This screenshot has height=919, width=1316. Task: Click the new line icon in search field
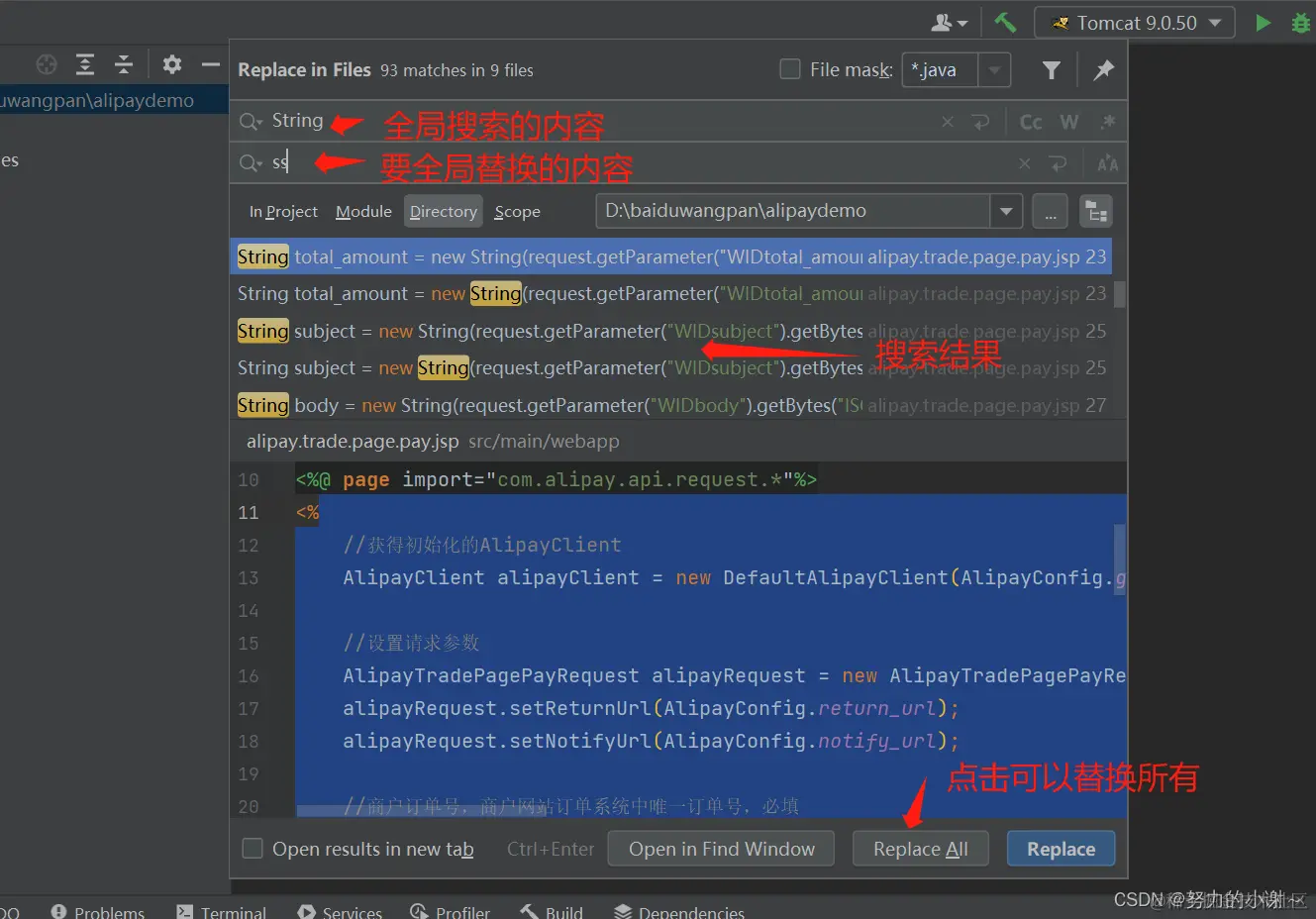[x=980, y=122]
